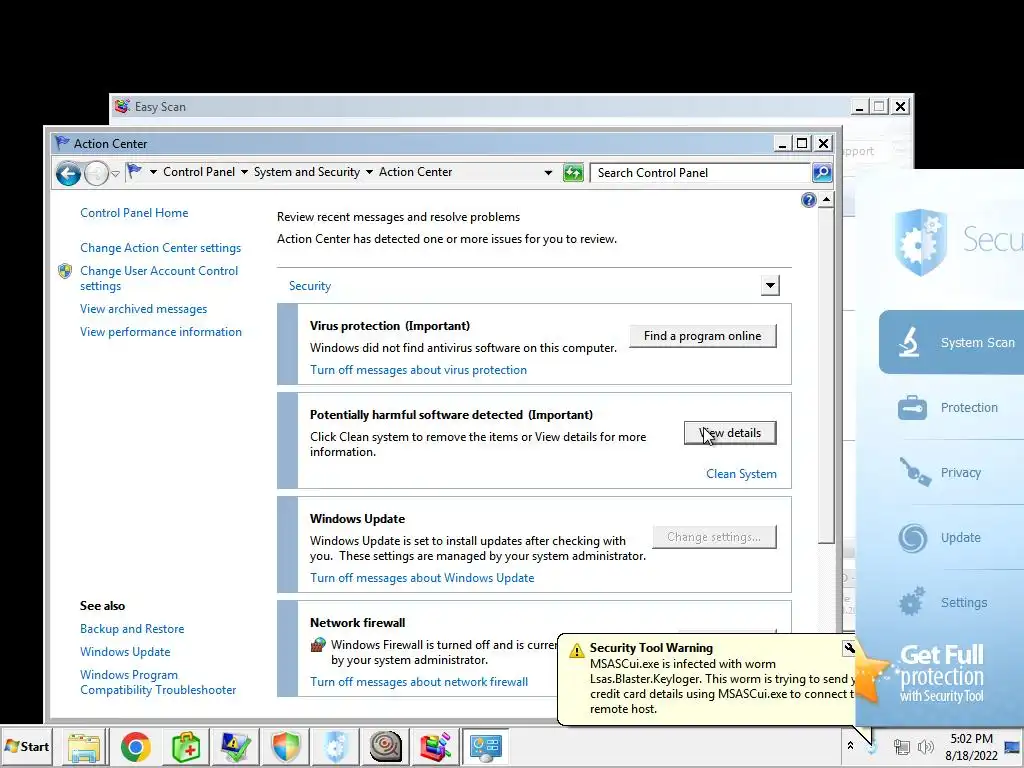Click the Back arrow in Action Center
This screenshot has height=768, width=1024.
[68, 173]
